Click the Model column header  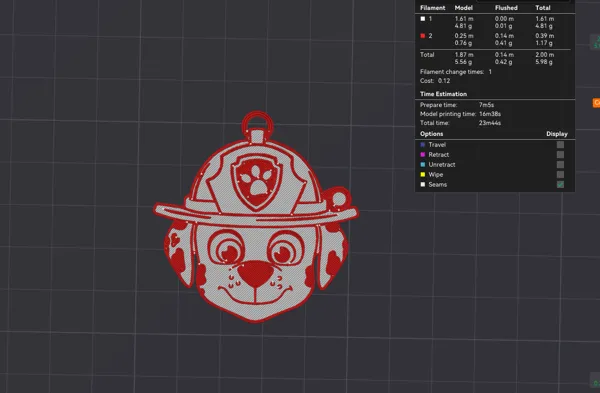point(463,8)
